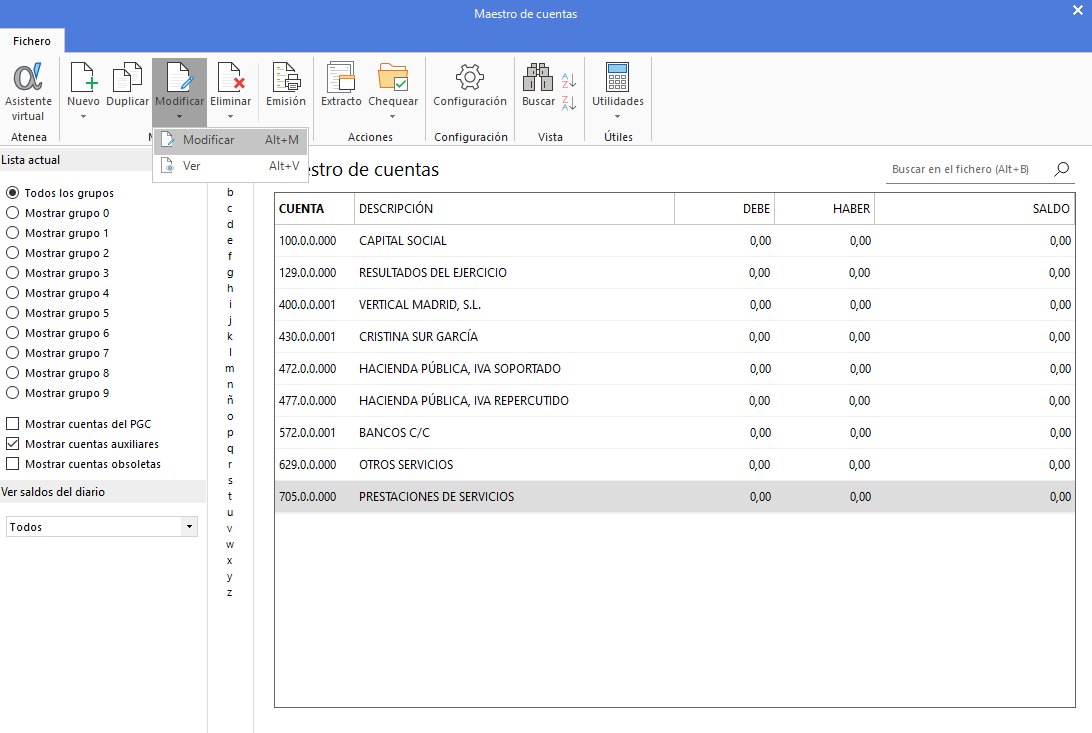Click the search magnifier icon

(x=1062, y=169)
